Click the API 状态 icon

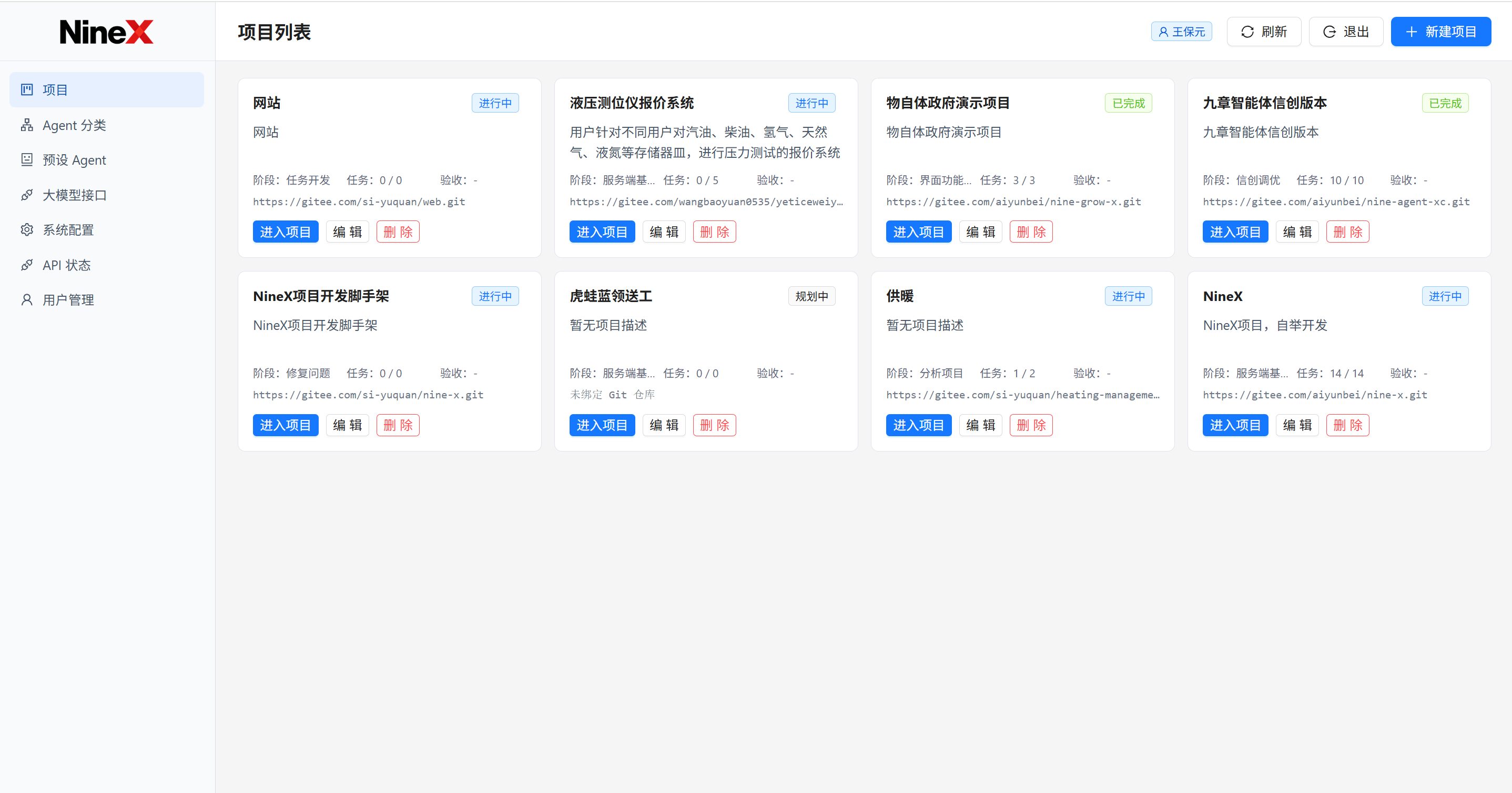click(x=27, y=265)
